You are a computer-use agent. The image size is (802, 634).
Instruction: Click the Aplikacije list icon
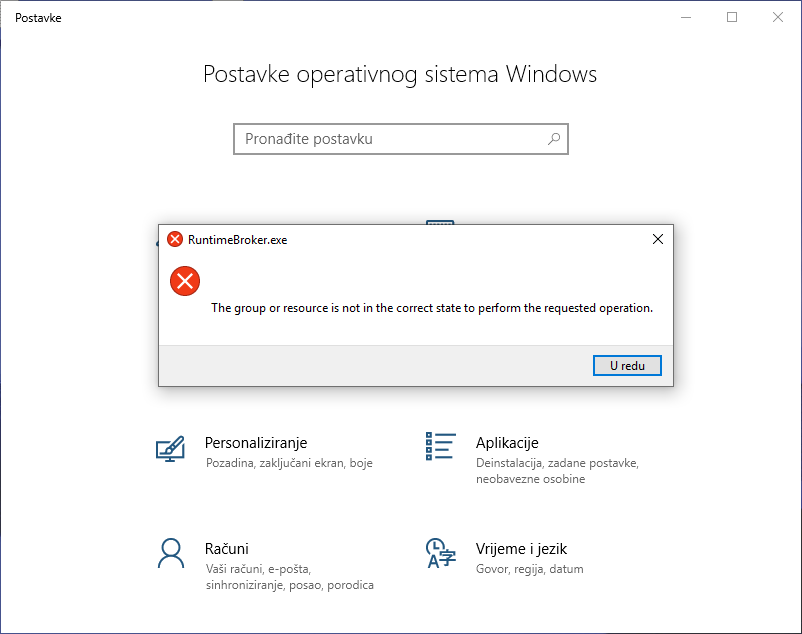coord(440,447)
